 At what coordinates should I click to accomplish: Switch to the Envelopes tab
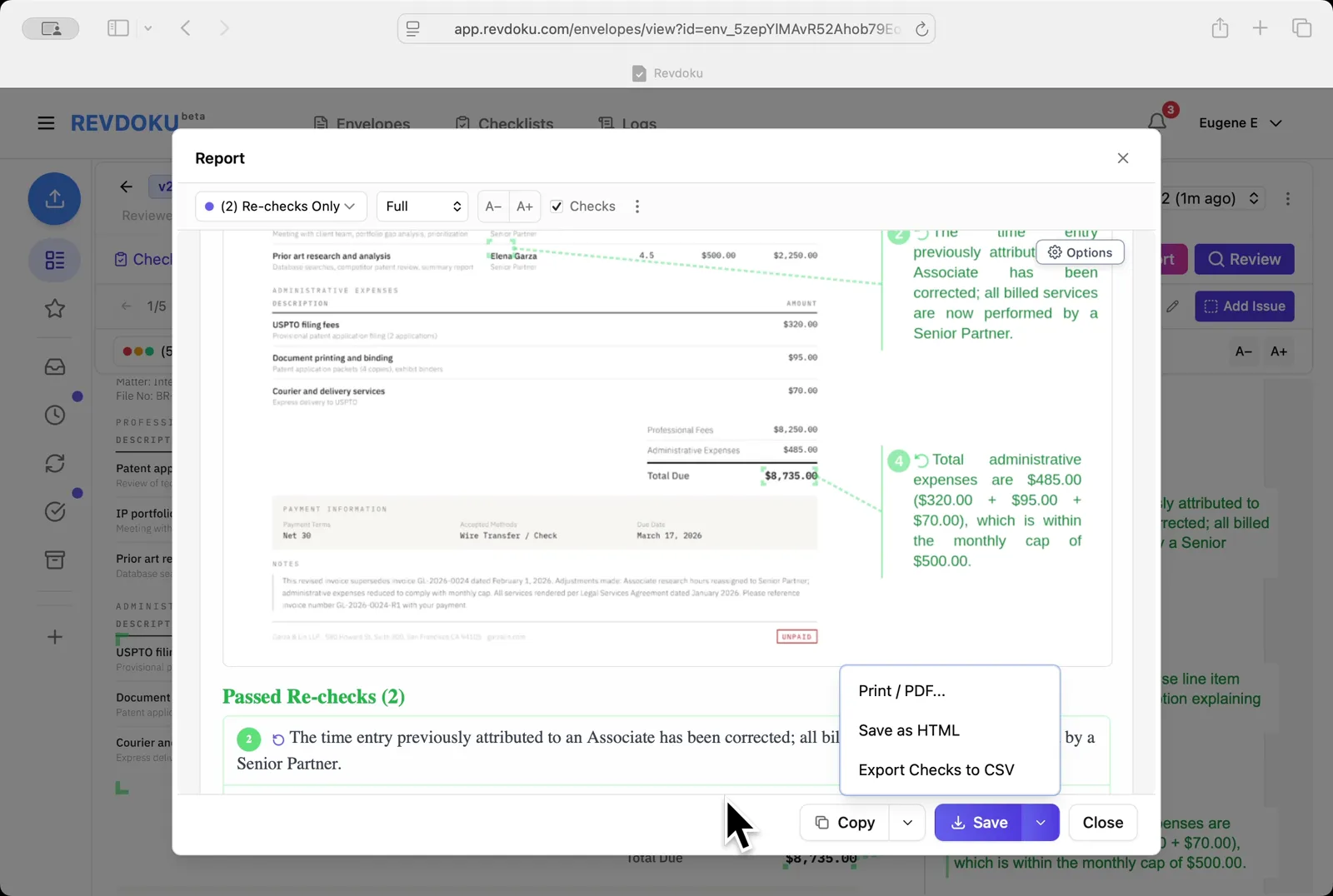(x=363, y=122)
